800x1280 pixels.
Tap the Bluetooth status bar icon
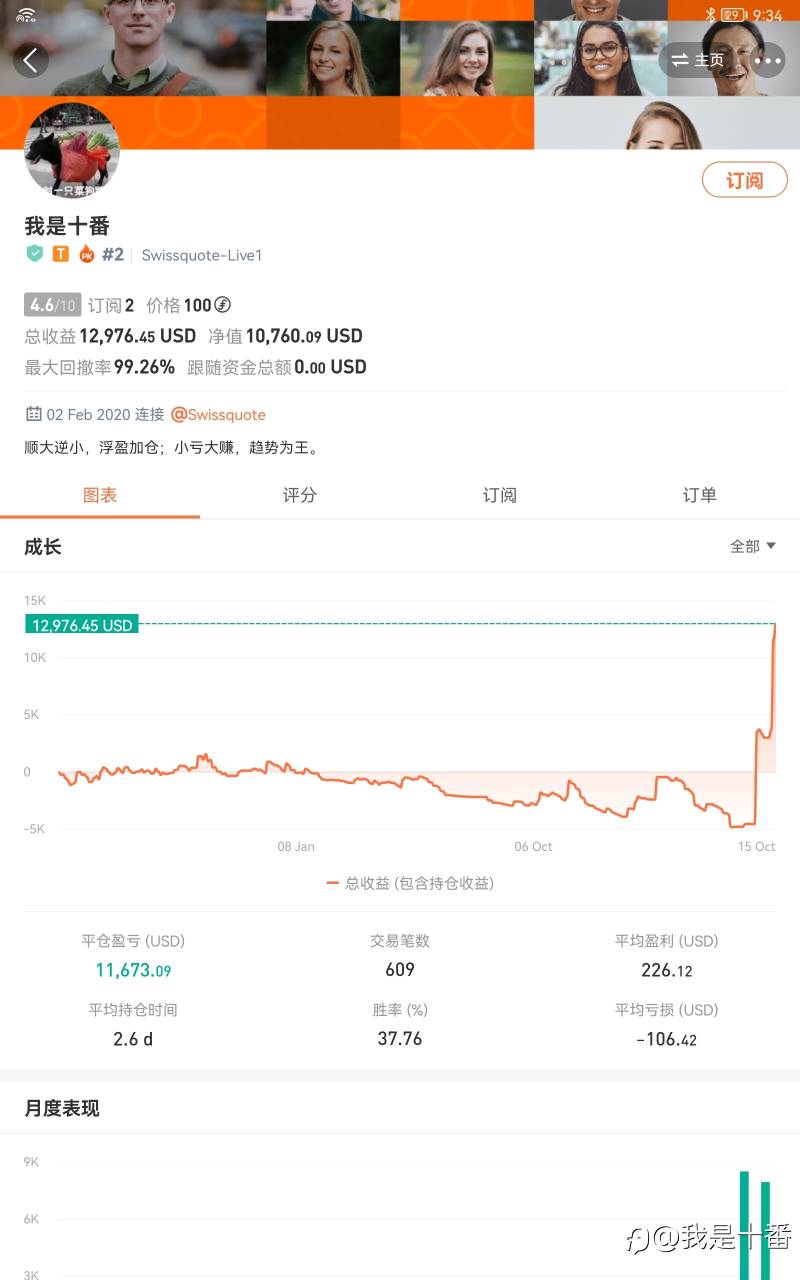[710, 15]
